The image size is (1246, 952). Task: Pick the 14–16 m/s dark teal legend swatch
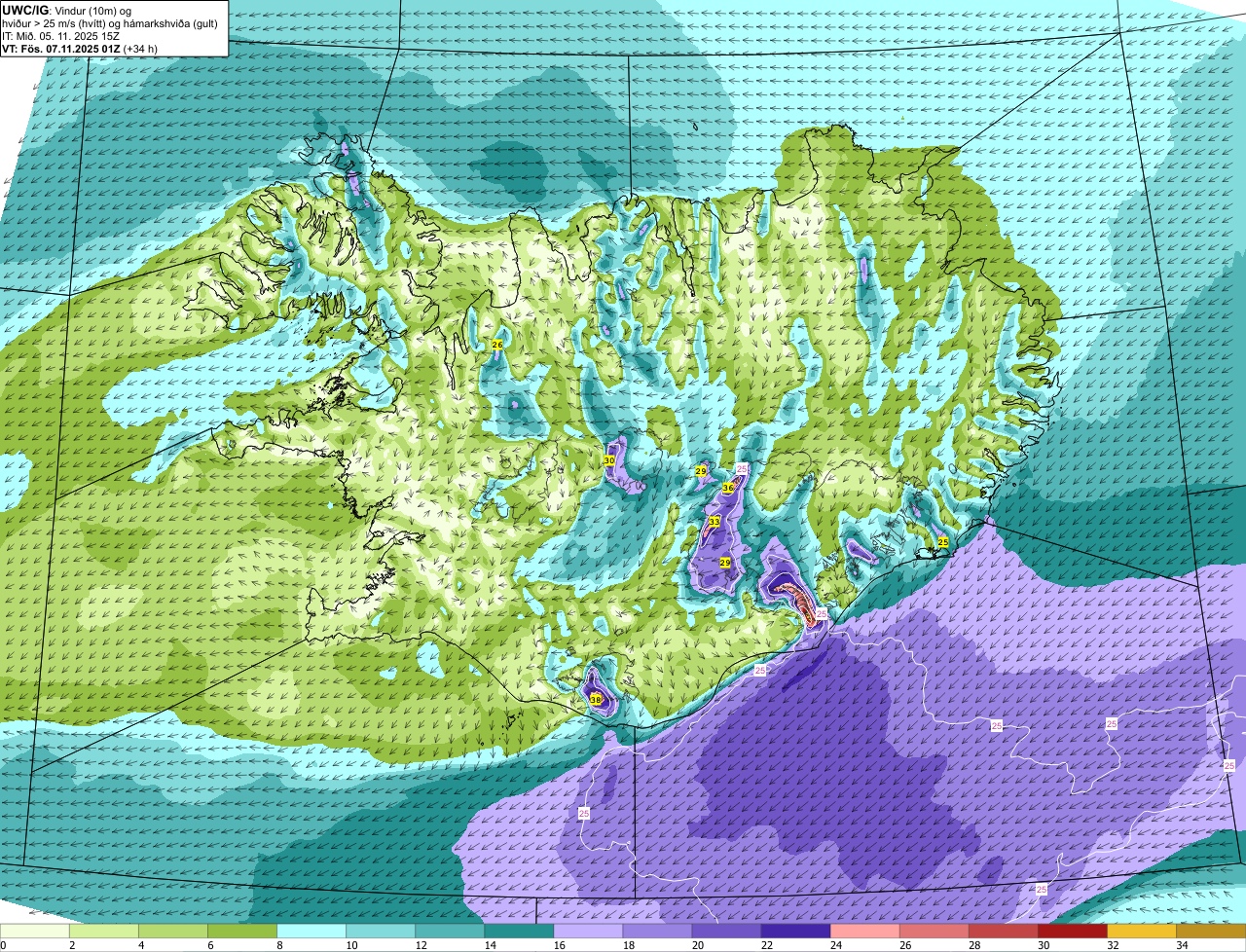coord(519,932)
